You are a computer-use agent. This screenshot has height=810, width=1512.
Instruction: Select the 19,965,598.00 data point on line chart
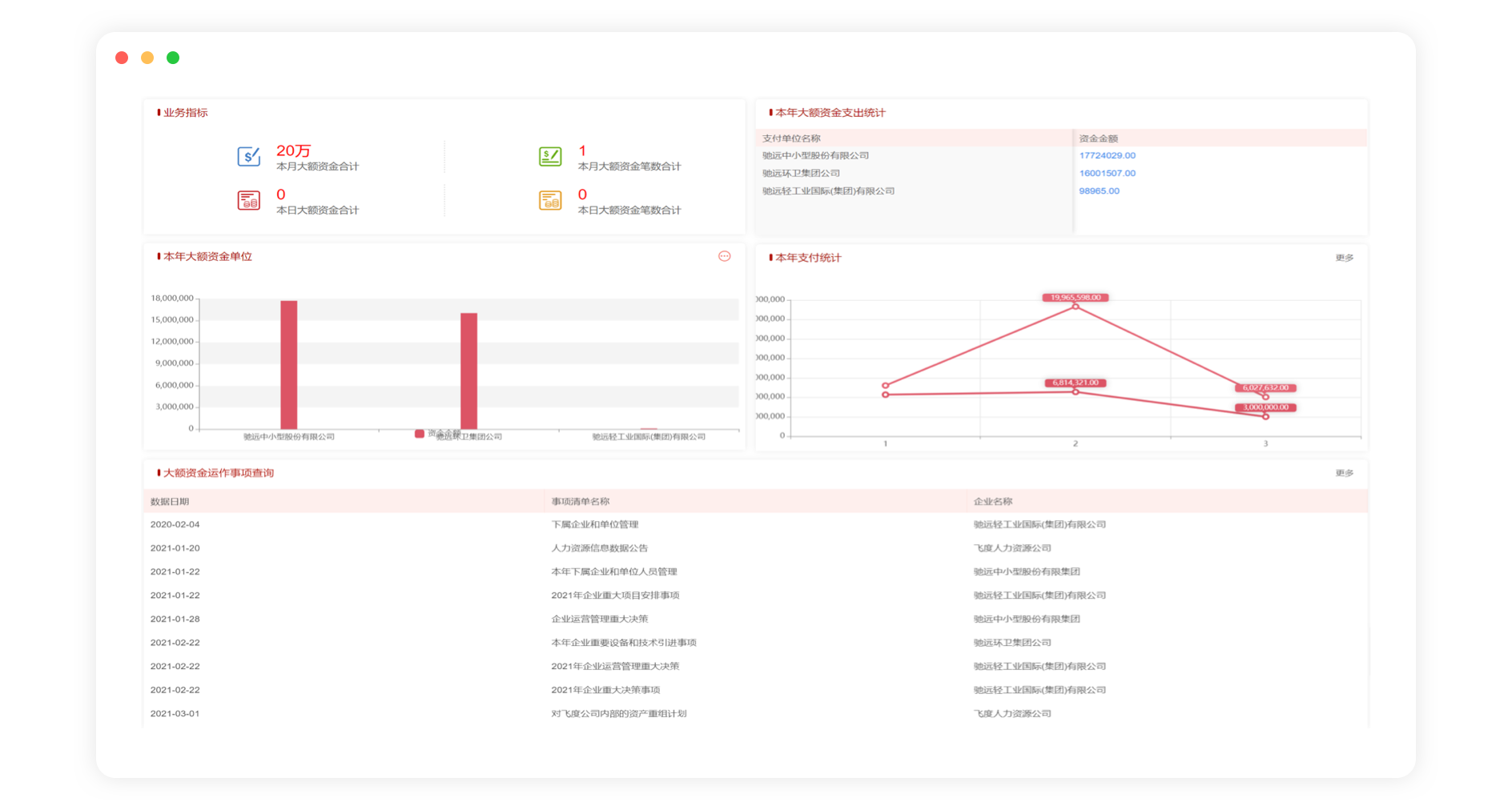coord(1075,307)
